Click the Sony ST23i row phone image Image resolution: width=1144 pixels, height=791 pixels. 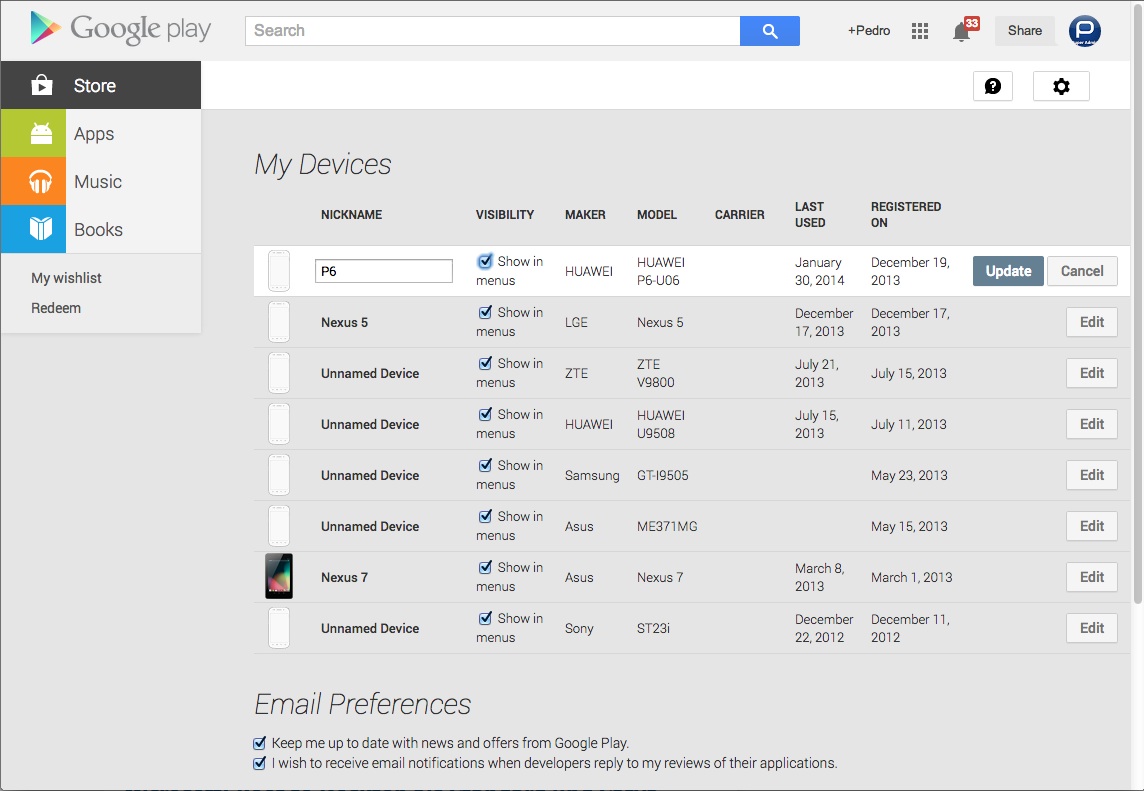pos(279,628)
